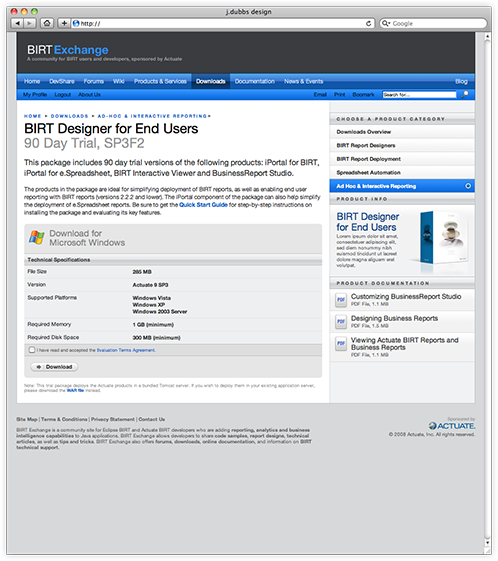Click the browser back arrow button
The image size is (498, 561).
tap(17, 23)
